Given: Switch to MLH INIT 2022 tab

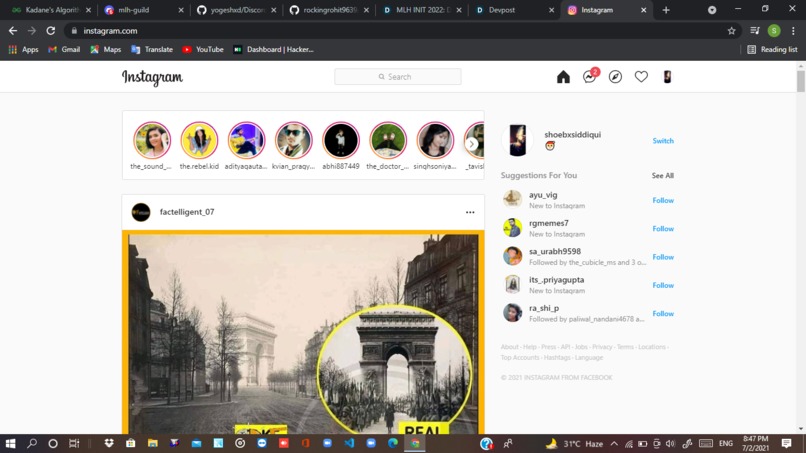Looking at the screenshot, I should tap(422, 10).
